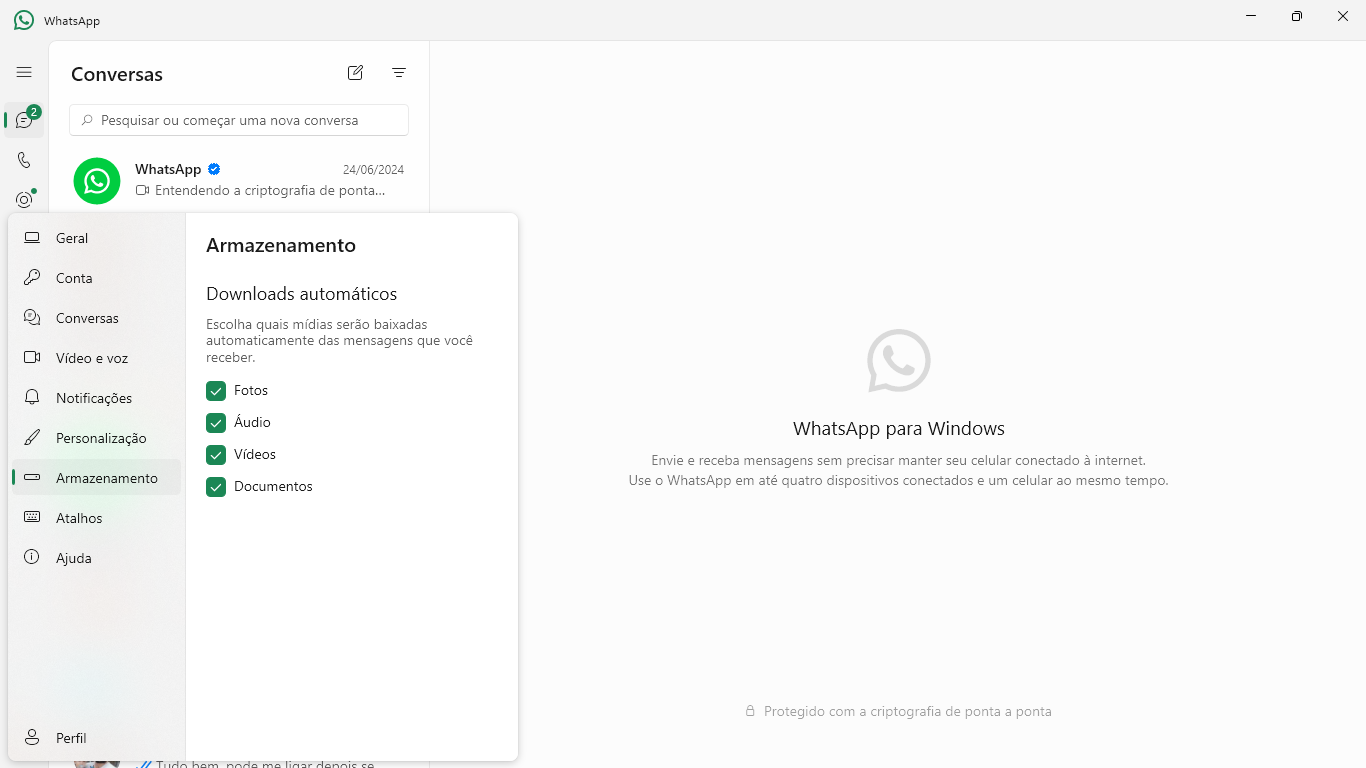
Task: Open the Status updates icon
Action: 24,199
